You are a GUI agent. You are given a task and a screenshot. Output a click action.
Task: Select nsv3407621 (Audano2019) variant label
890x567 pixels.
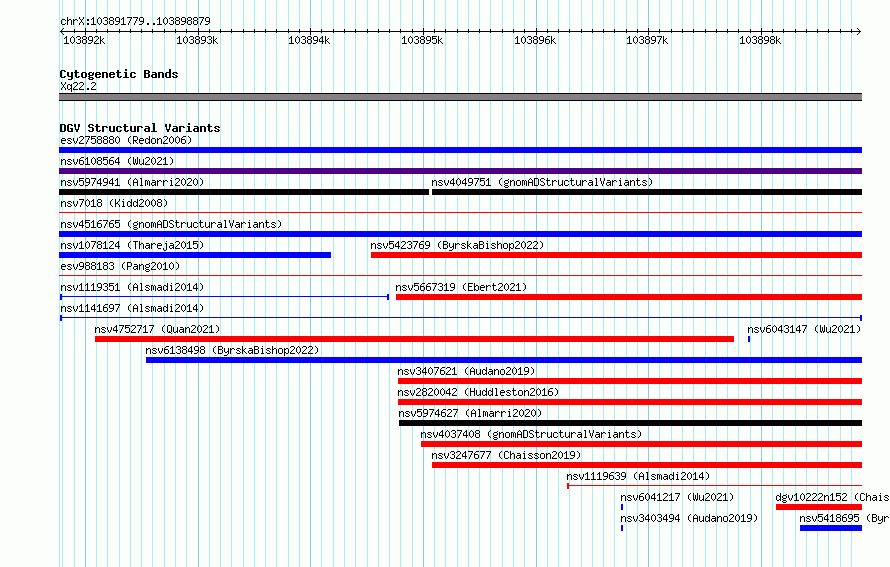tap(466, 371)
